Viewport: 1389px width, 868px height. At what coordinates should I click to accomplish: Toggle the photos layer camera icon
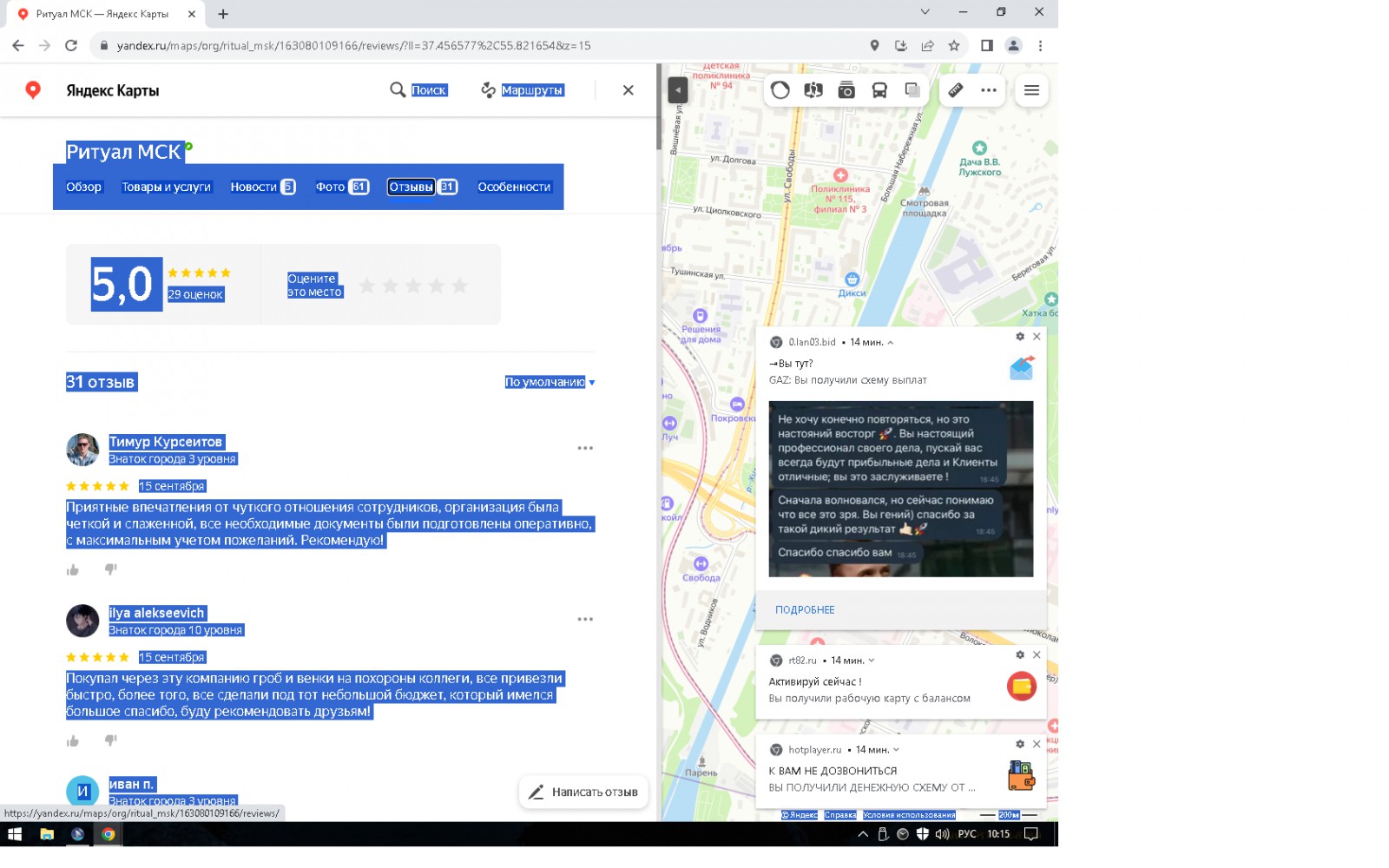846,90
